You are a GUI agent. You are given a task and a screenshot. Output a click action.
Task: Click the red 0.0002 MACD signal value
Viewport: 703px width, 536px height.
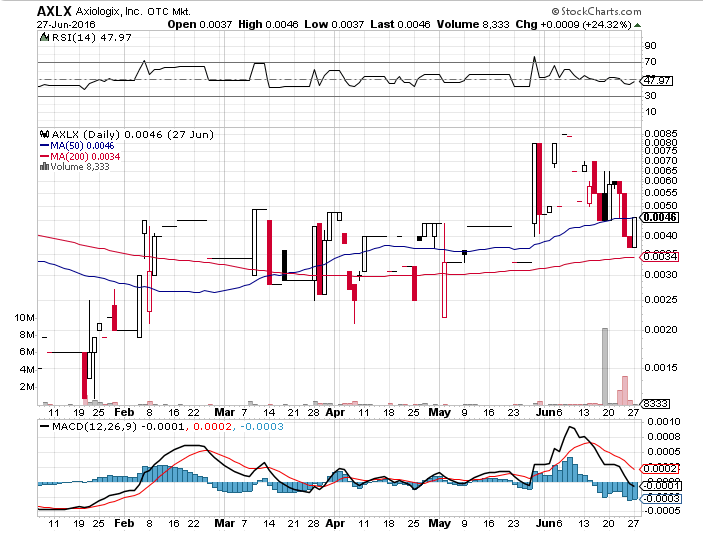coord(213,427)
